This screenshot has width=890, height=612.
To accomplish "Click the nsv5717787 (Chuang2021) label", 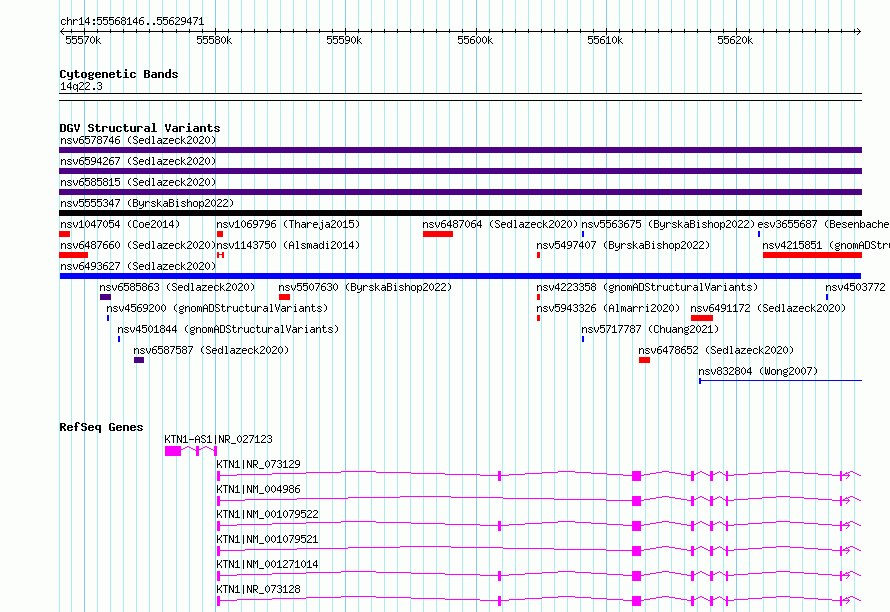I will [x=650, y=329].
